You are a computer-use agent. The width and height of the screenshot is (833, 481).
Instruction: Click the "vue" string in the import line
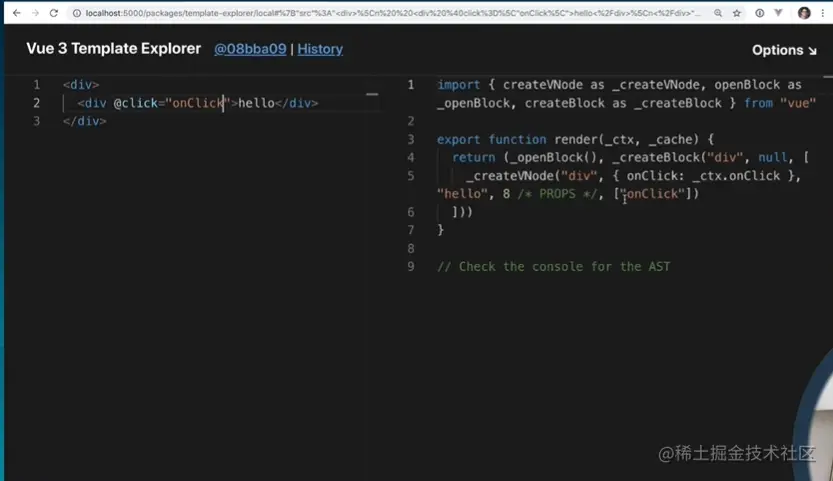[797, 103]
